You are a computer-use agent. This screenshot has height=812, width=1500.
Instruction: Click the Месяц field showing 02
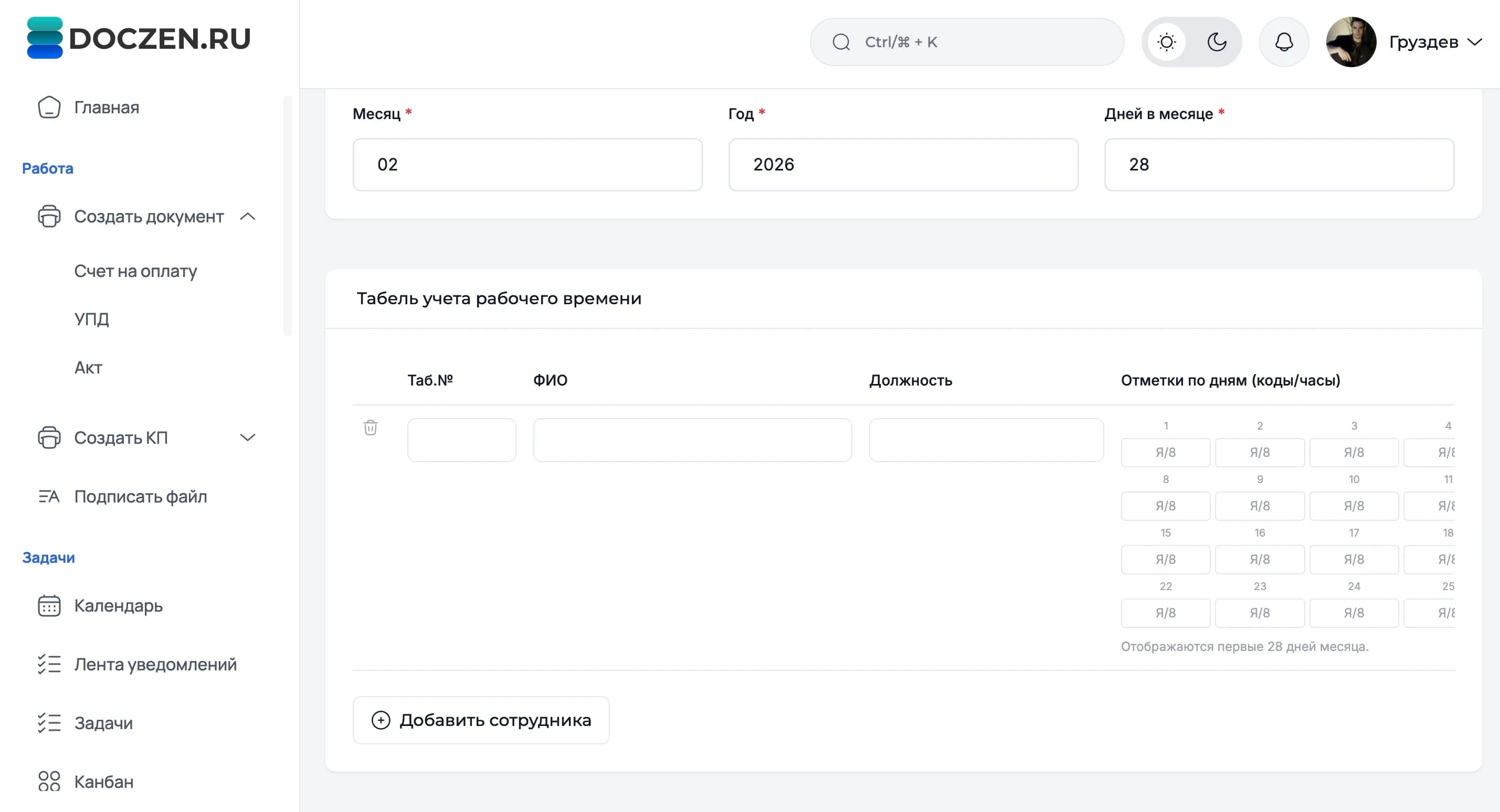pos(527,165)
